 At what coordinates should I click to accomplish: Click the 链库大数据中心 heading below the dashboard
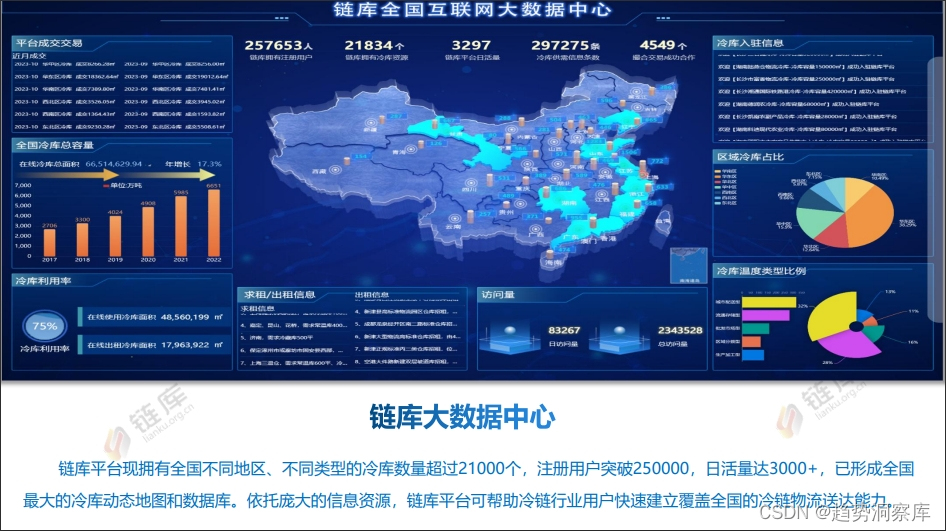pos(462,417)
